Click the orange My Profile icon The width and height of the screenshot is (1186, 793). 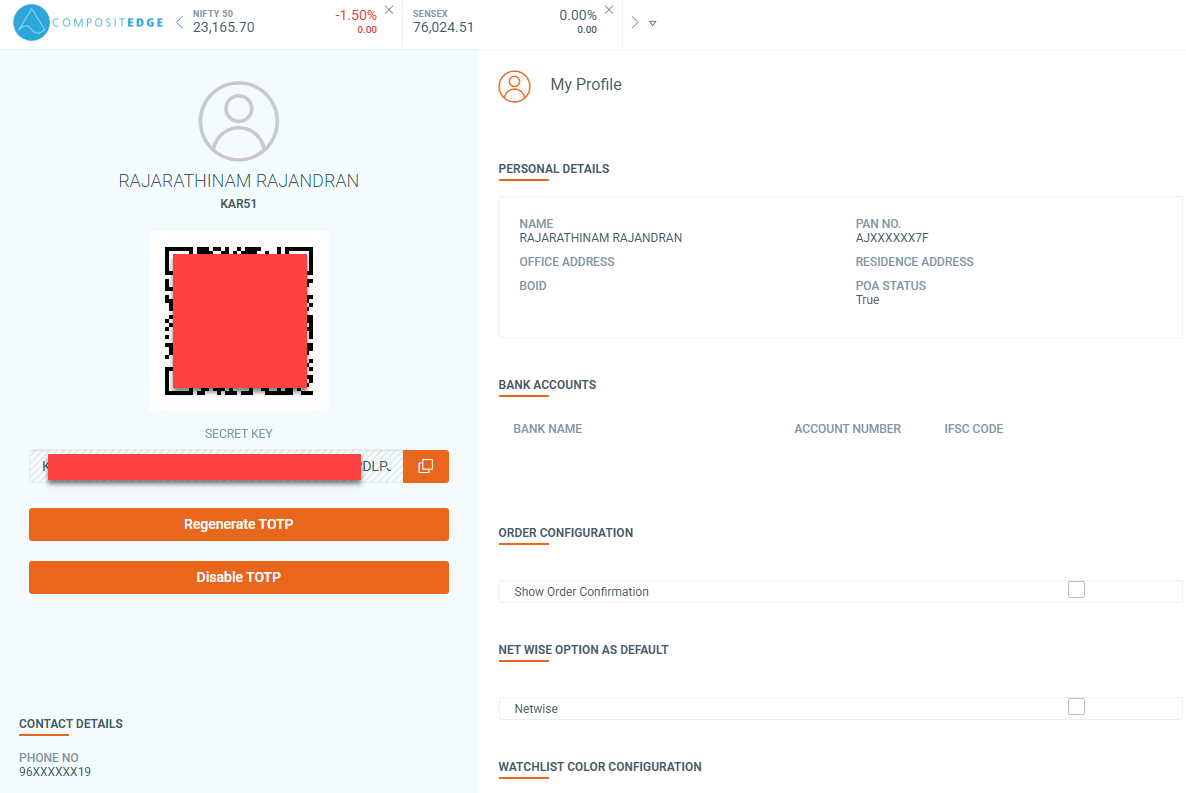pyautogui.click(x=514, y=86)
